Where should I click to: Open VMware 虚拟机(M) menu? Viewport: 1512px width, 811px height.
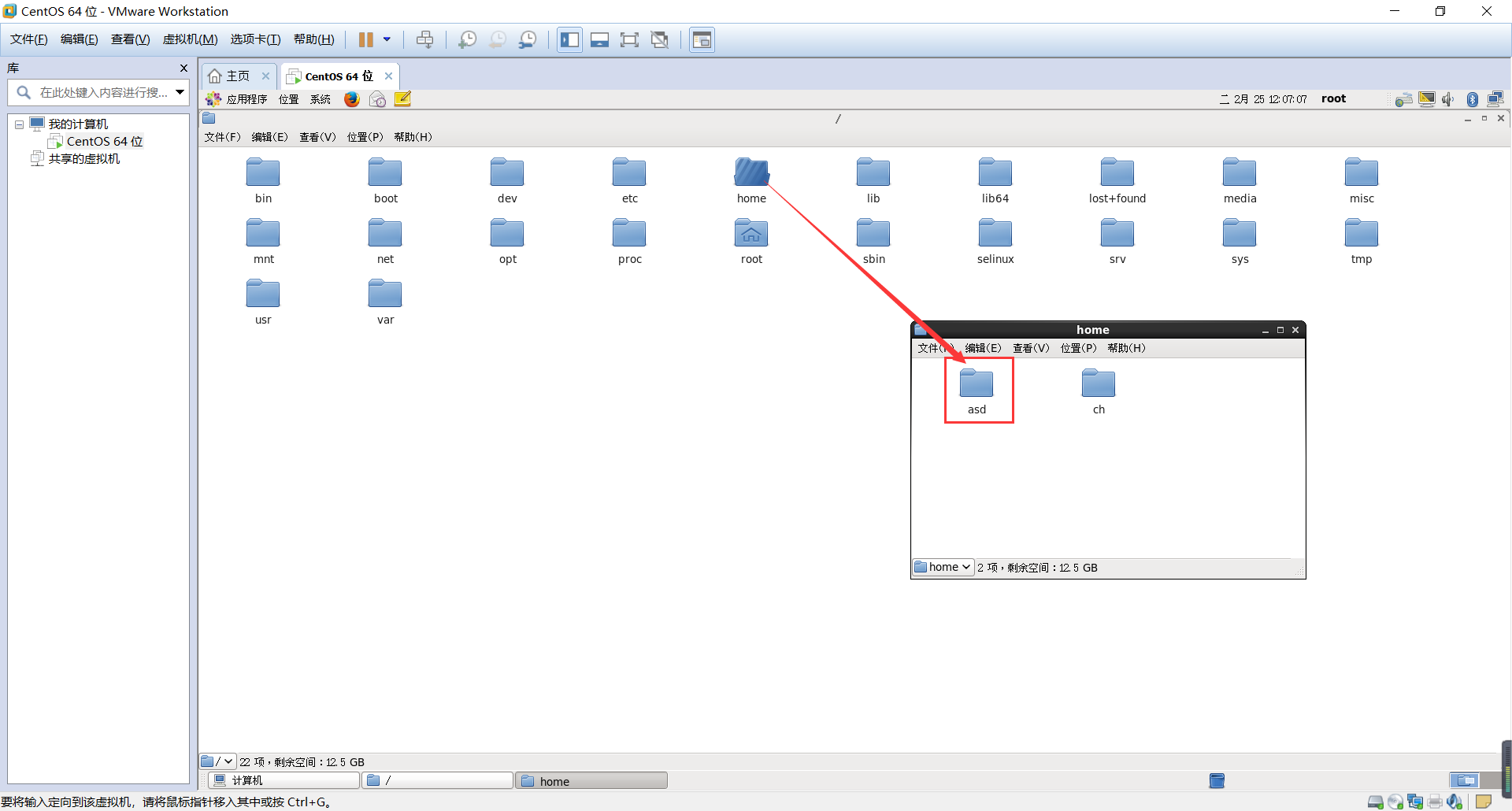[x=190, y=39]
